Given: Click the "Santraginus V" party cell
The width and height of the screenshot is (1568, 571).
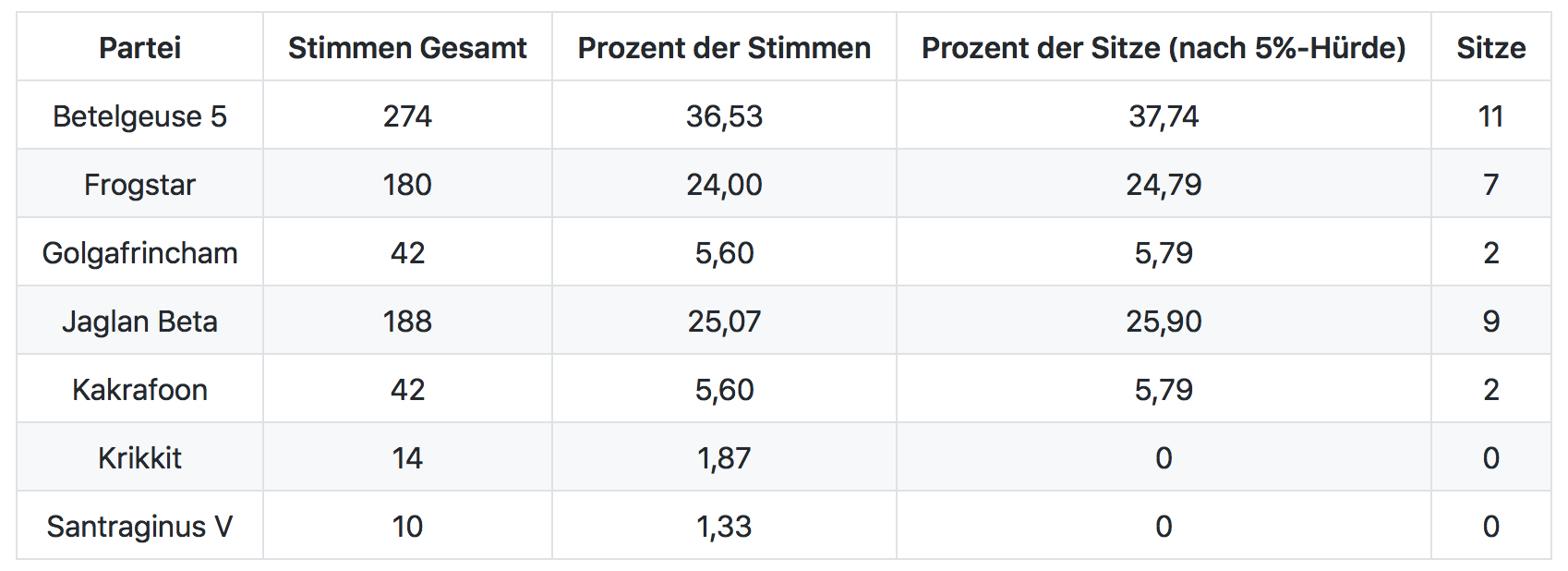Looking at the screenshot, I should (x=139, y=527).
